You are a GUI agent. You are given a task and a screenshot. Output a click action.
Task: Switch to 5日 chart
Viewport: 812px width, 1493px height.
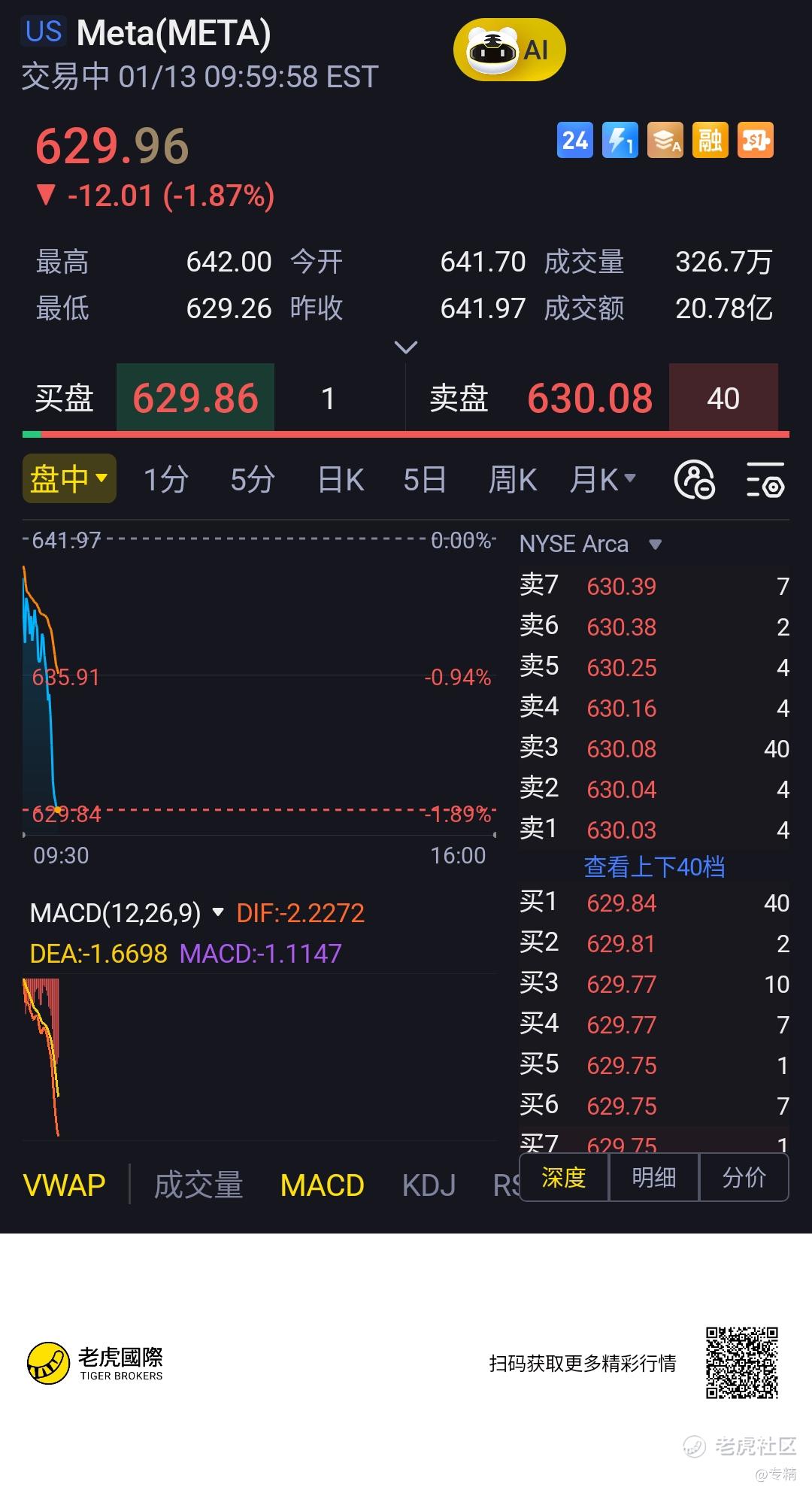pyautogui.click(x=425, y=479)
